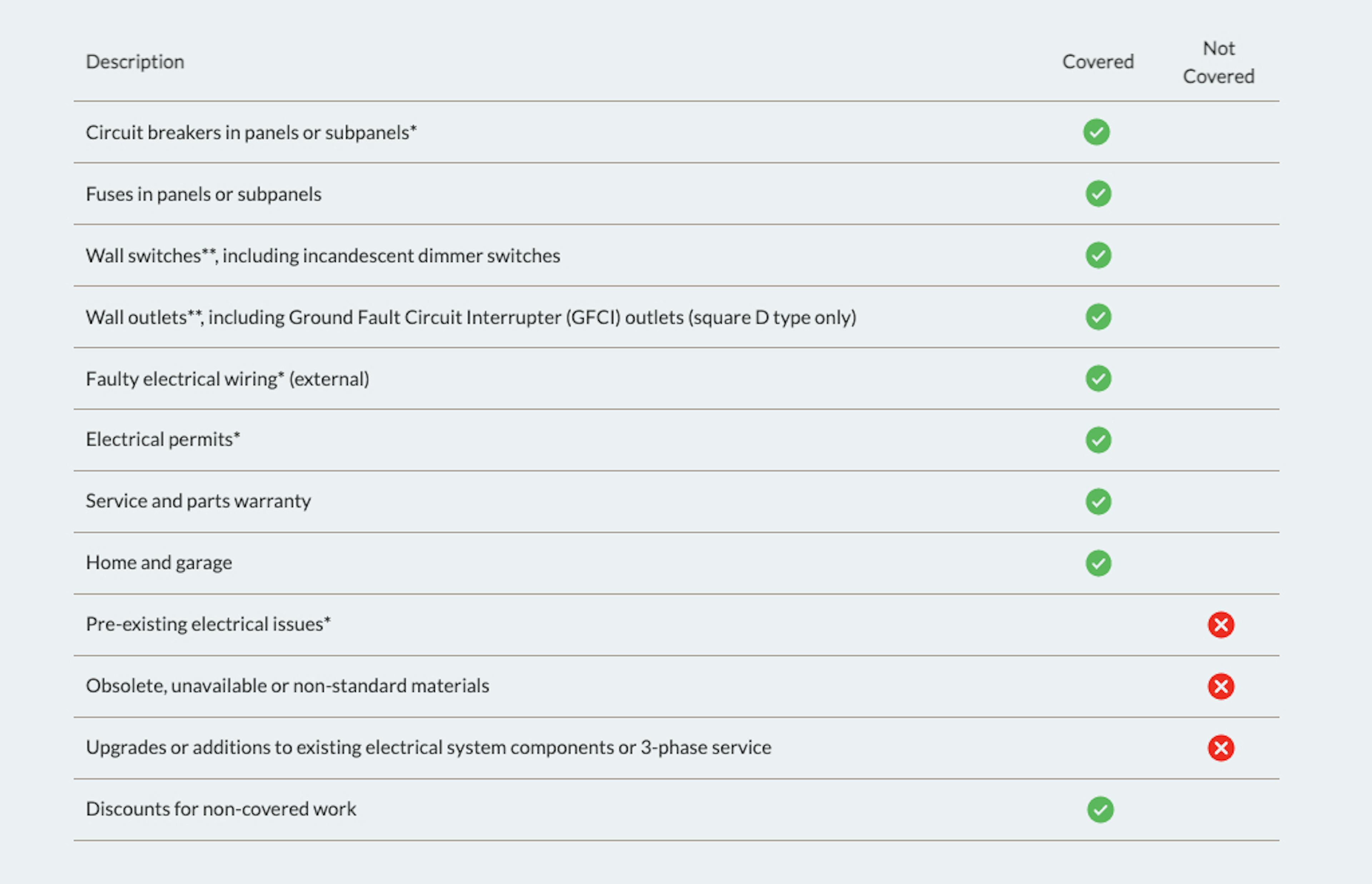Click red X for Pre-existing electrical issues
Screen dimensions: 1372x884
(1221, 625)
